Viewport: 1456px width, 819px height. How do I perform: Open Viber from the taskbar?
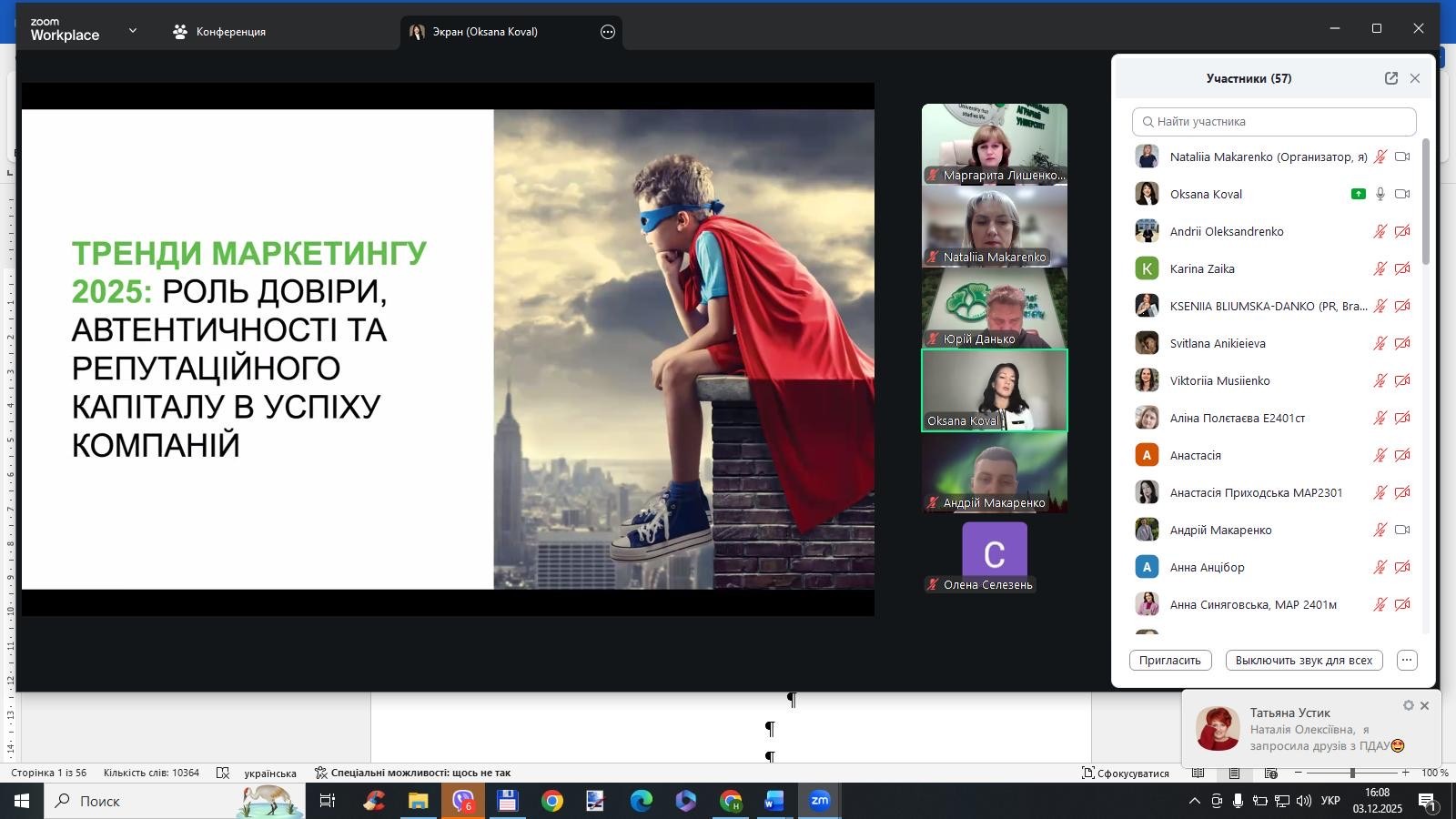tap(463, 801)
